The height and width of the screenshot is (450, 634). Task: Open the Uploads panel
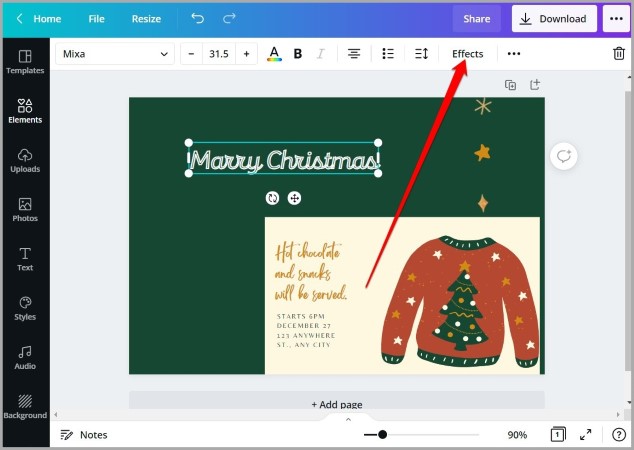tap(25, 160)
